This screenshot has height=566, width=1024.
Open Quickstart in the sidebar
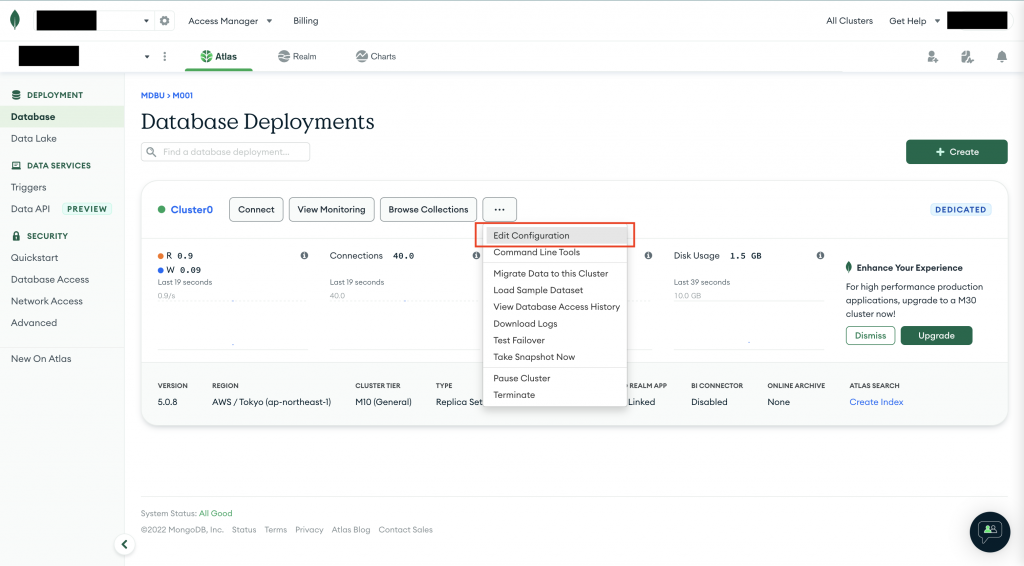click(x=35, y=258)
